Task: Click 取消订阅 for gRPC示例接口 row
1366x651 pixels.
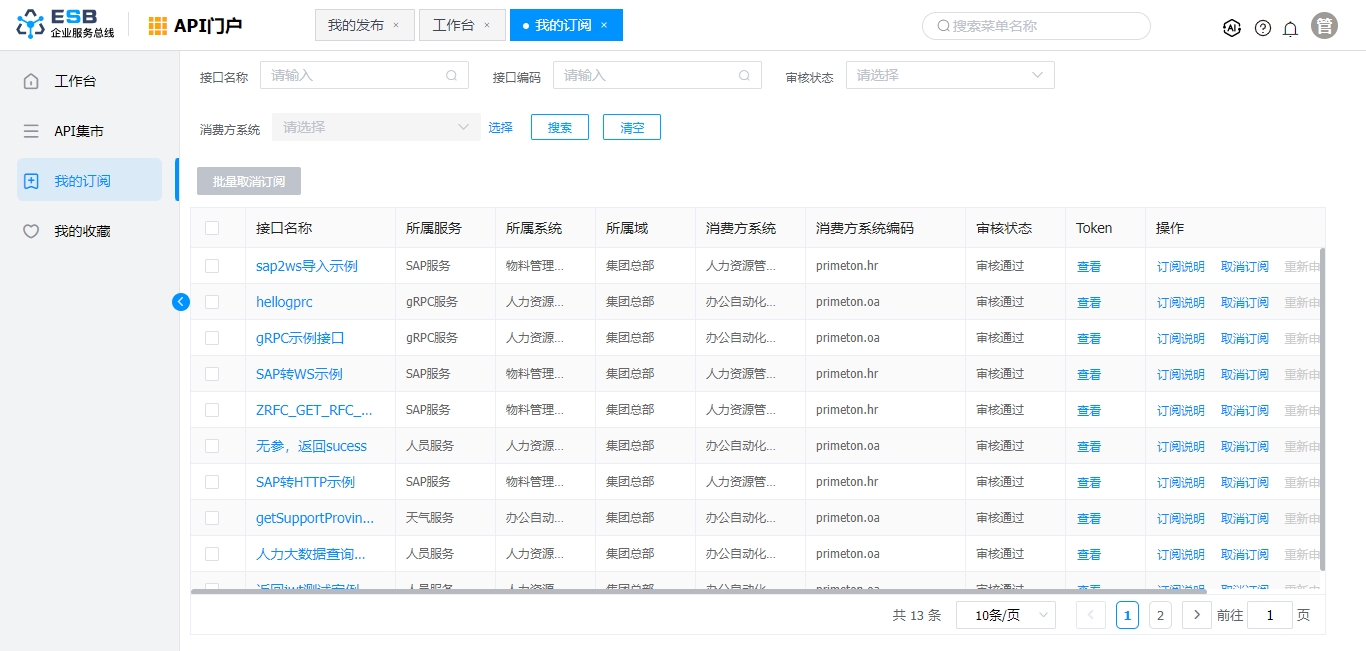Action: point(1244,338)
